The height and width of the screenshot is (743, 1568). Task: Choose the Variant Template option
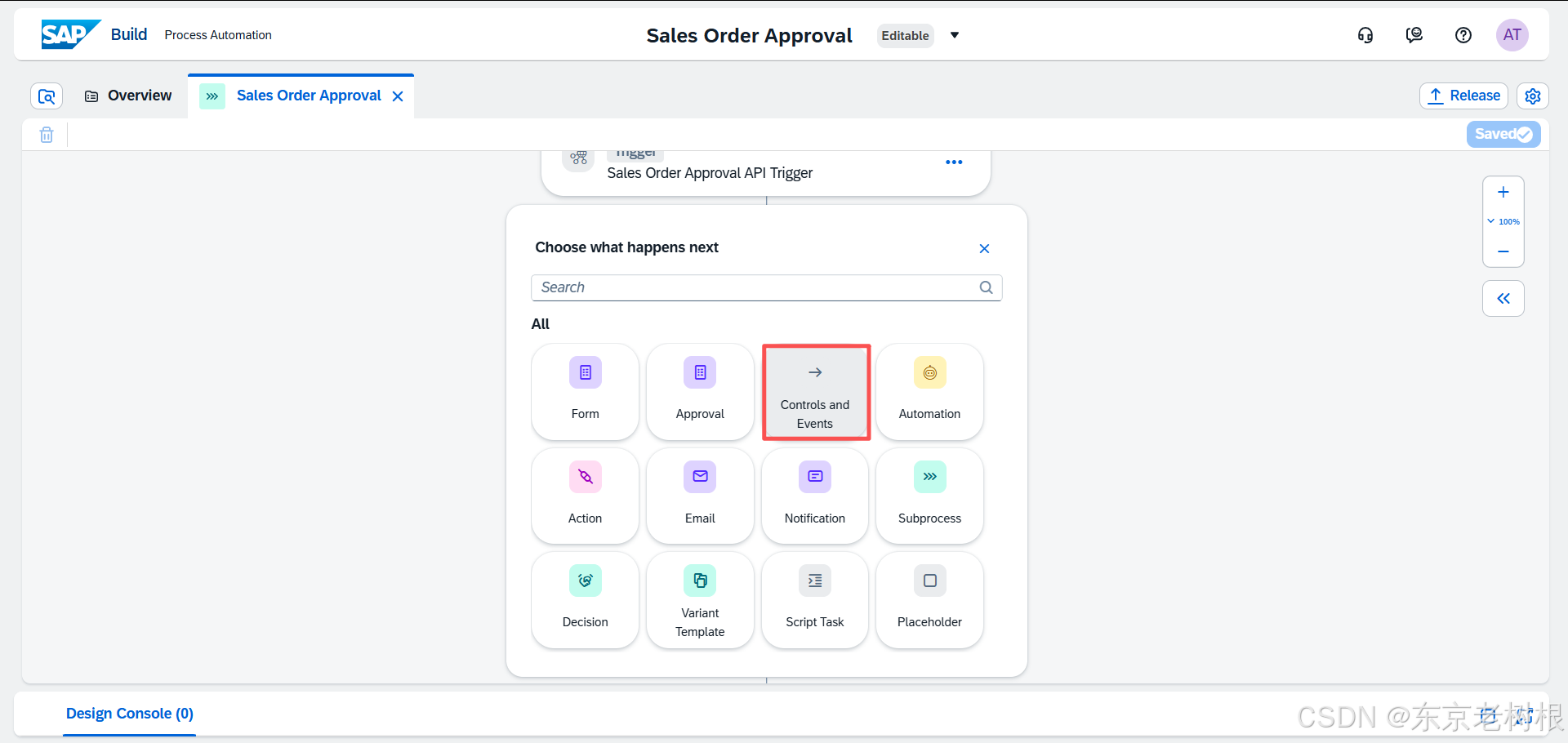700,600
